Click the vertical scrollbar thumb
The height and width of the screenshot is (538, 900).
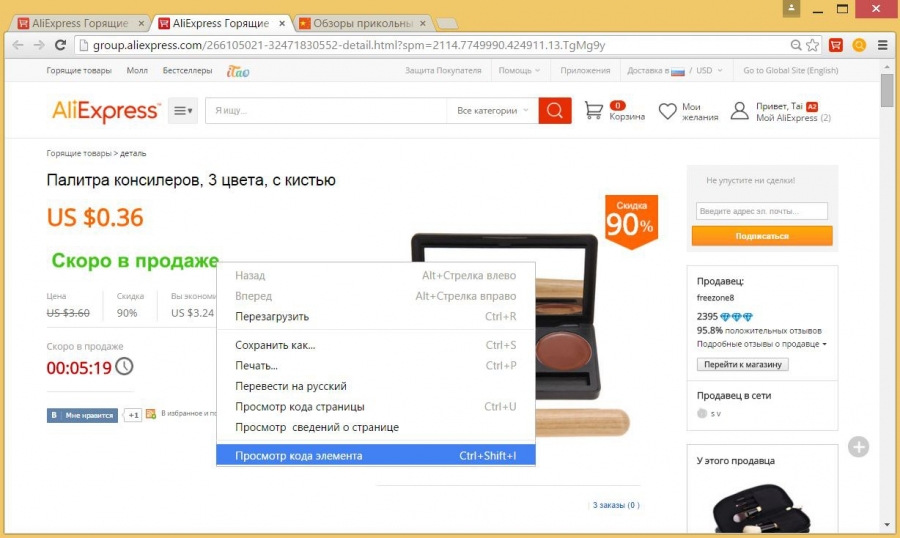tap(887, 90)
